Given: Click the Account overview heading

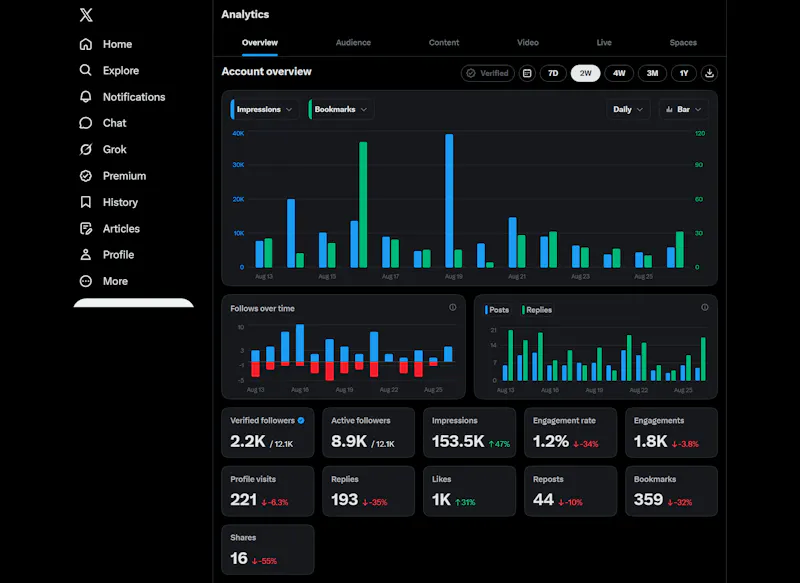Looking at the screenshot, I should click(266, 72).
